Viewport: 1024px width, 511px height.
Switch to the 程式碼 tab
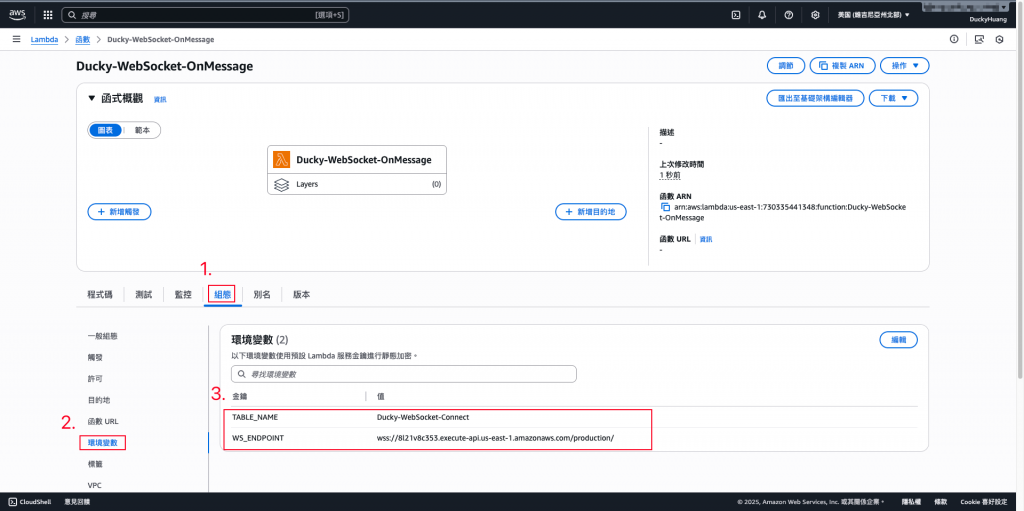coord(100,295)
